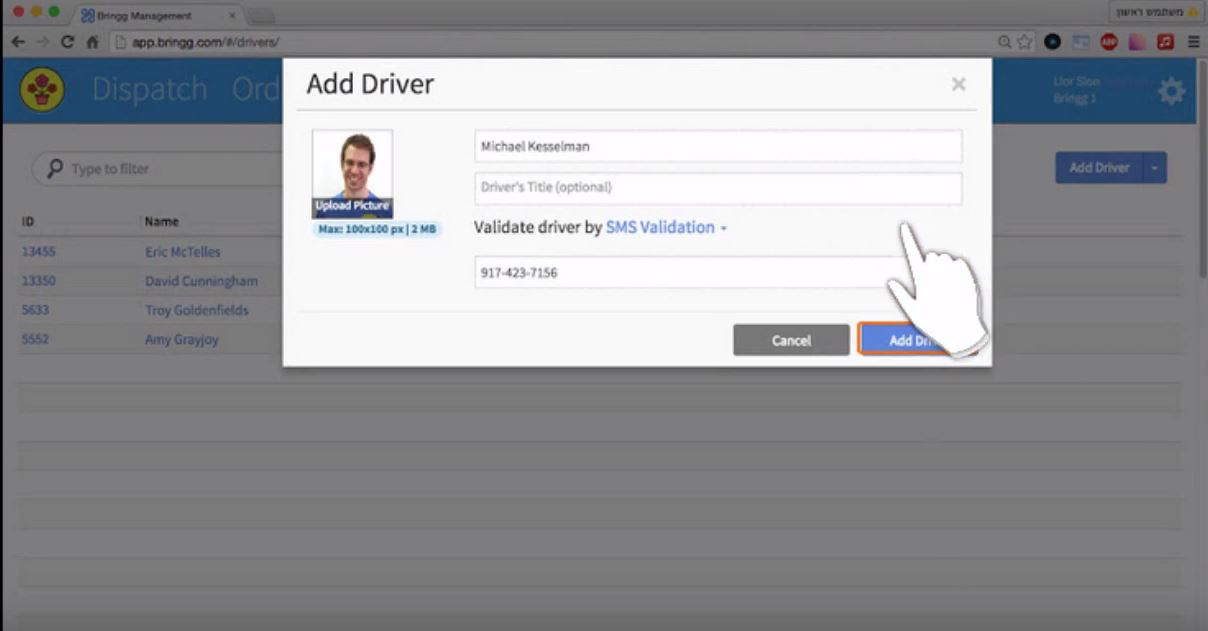Open the David Cunningham driver link
This screenshot has height=631, width=1208.
click(201, 281)
